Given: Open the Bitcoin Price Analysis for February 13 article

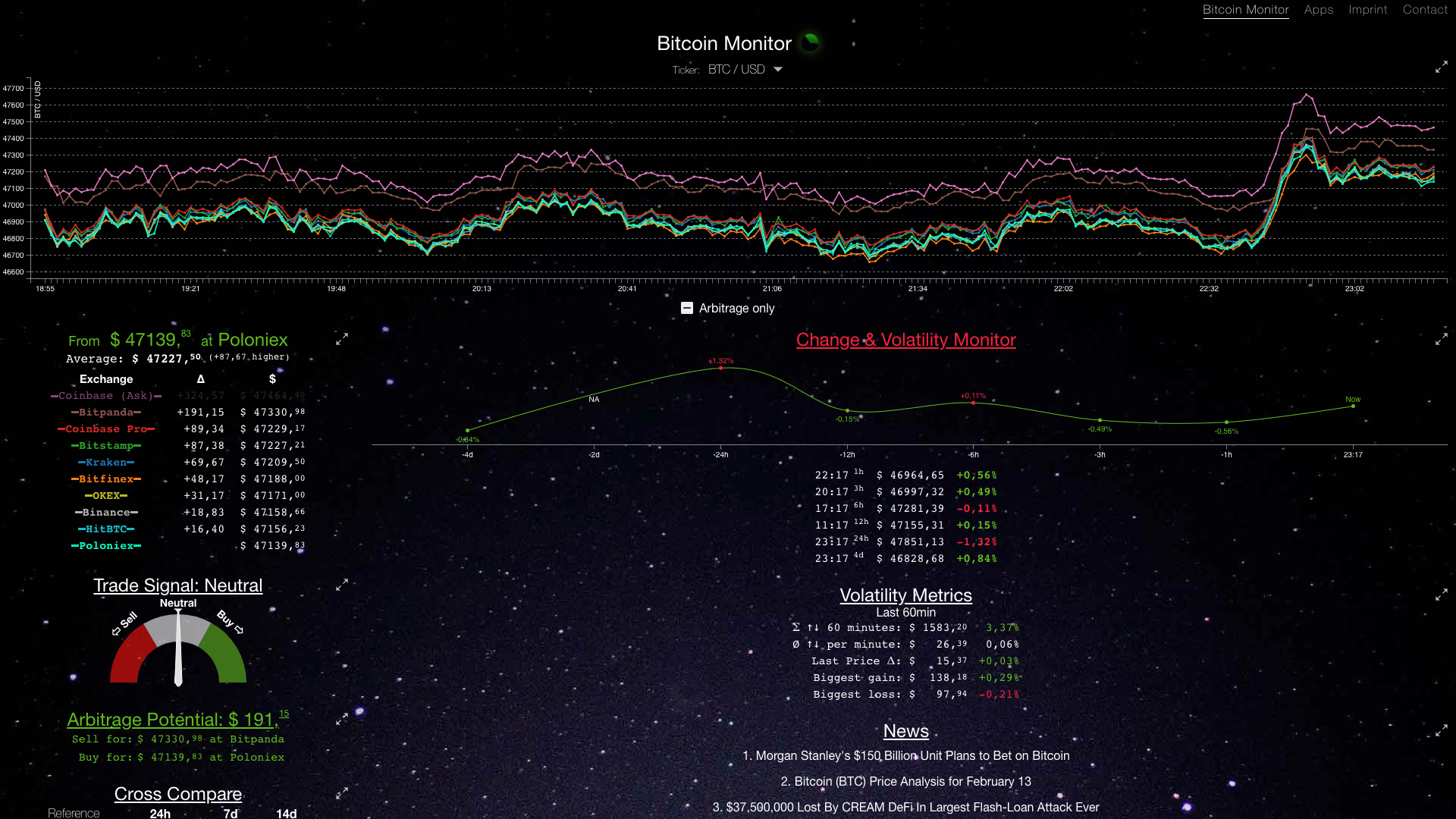Looking at the screenshot, I should [x=905, y=781].
